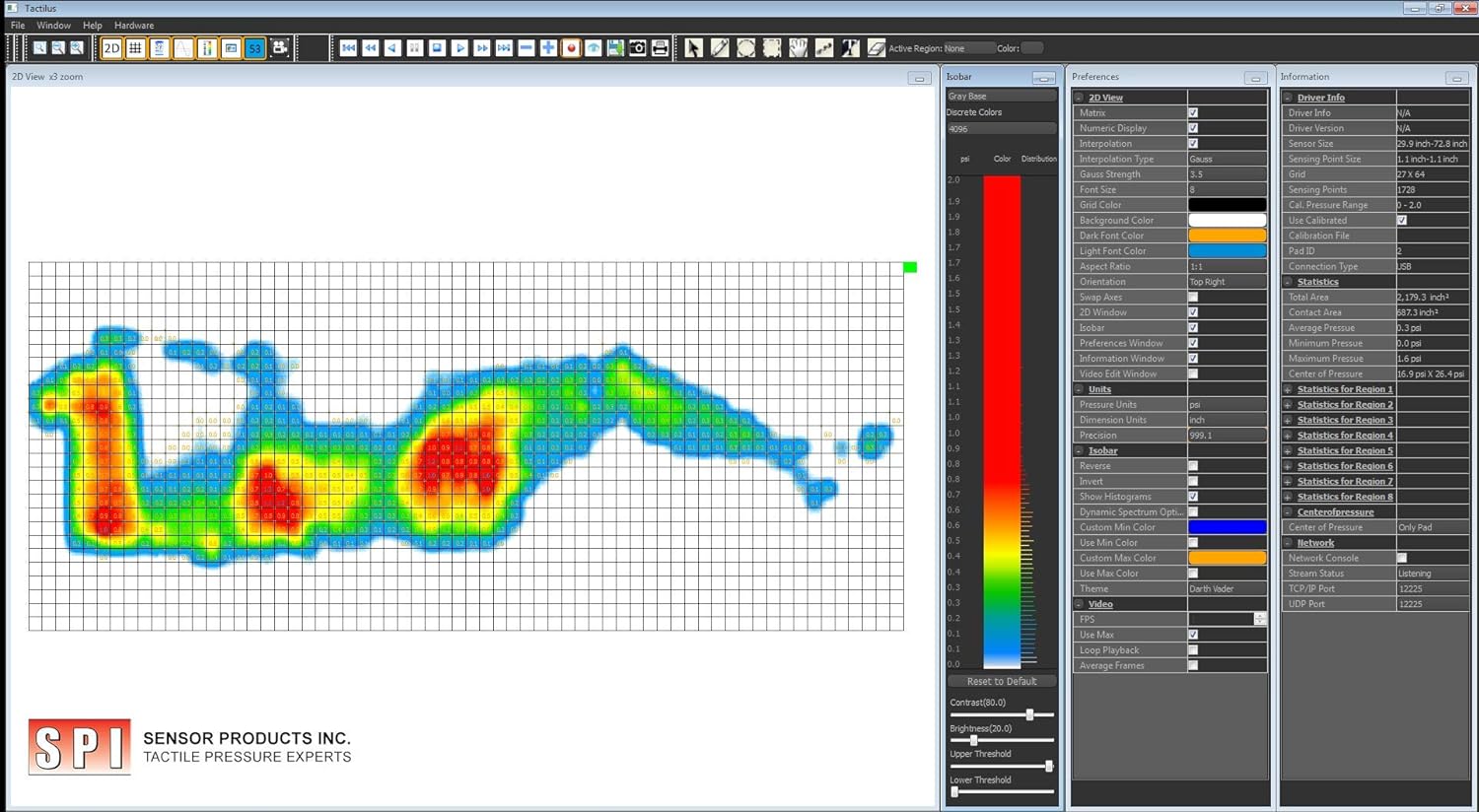Select the hand pan tool
Viewport: 1479px width, 812px height.
(x=798, y=48)
